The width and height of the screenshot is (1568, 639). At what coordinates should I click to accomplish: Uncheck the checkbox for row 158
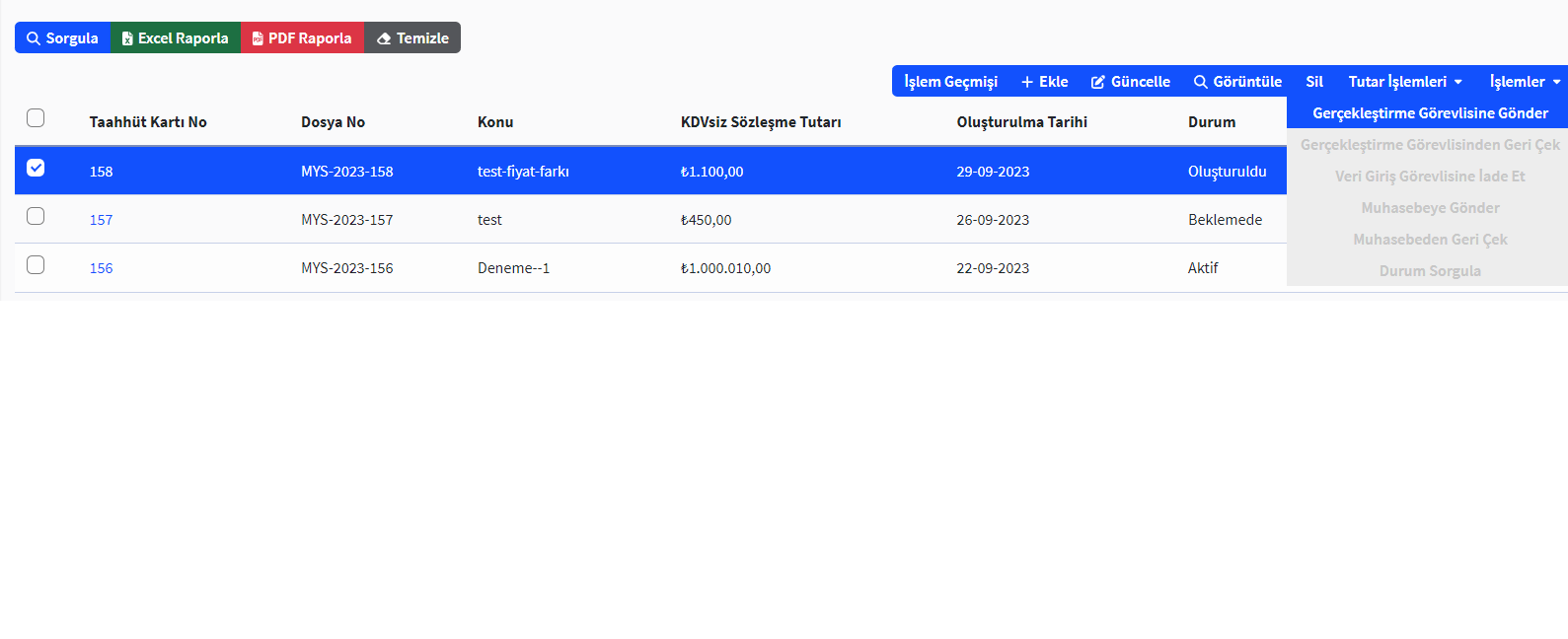(36, 168)
